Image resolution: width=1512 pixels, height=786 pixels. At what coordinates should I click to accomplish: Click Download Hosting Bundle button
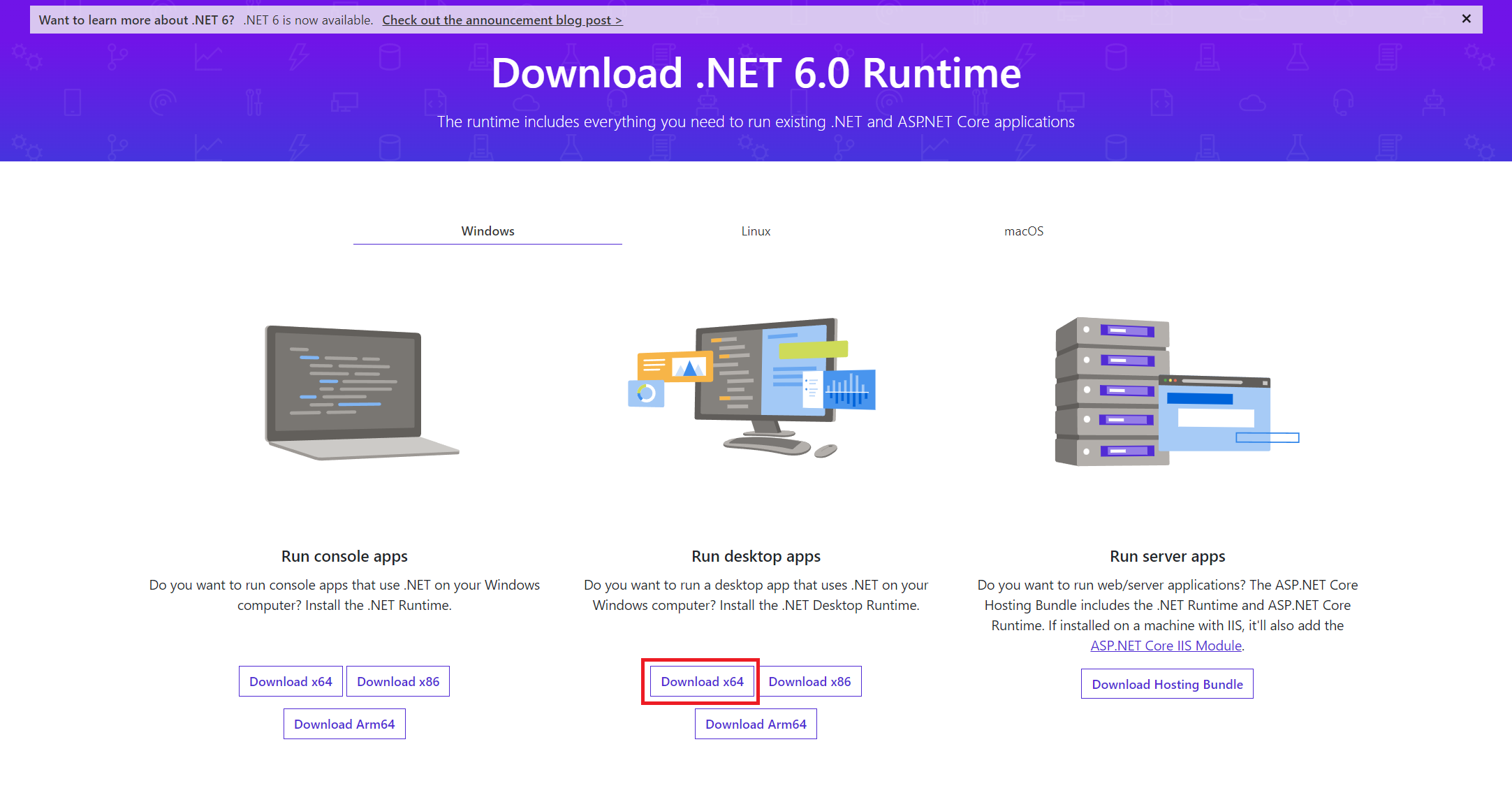[x=1167, y=684]
